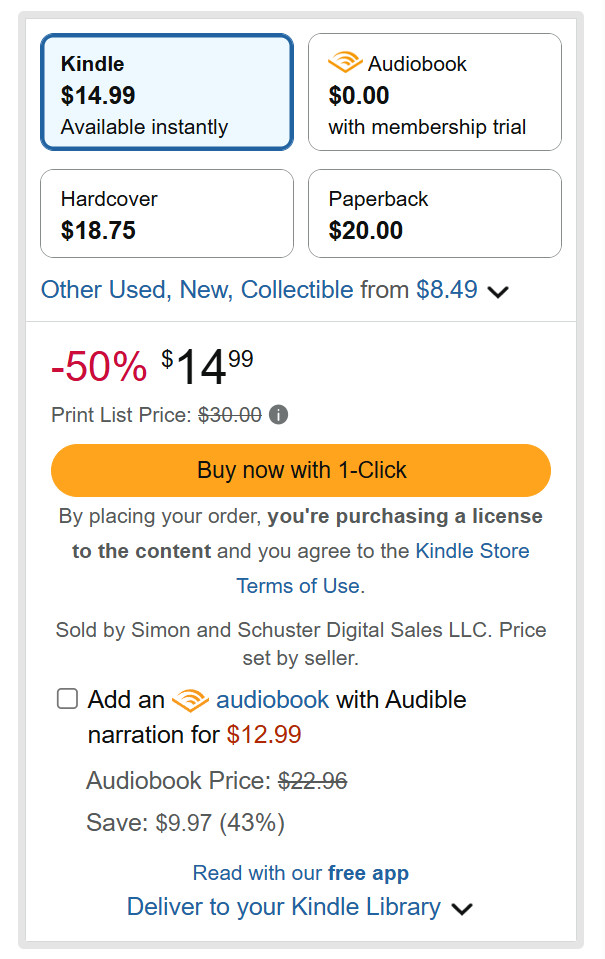The image size is (605, 959).
Task: Open the Deliver to your Kindle Library dropdown
Action: pyautogui.click(x=284, y=907)
